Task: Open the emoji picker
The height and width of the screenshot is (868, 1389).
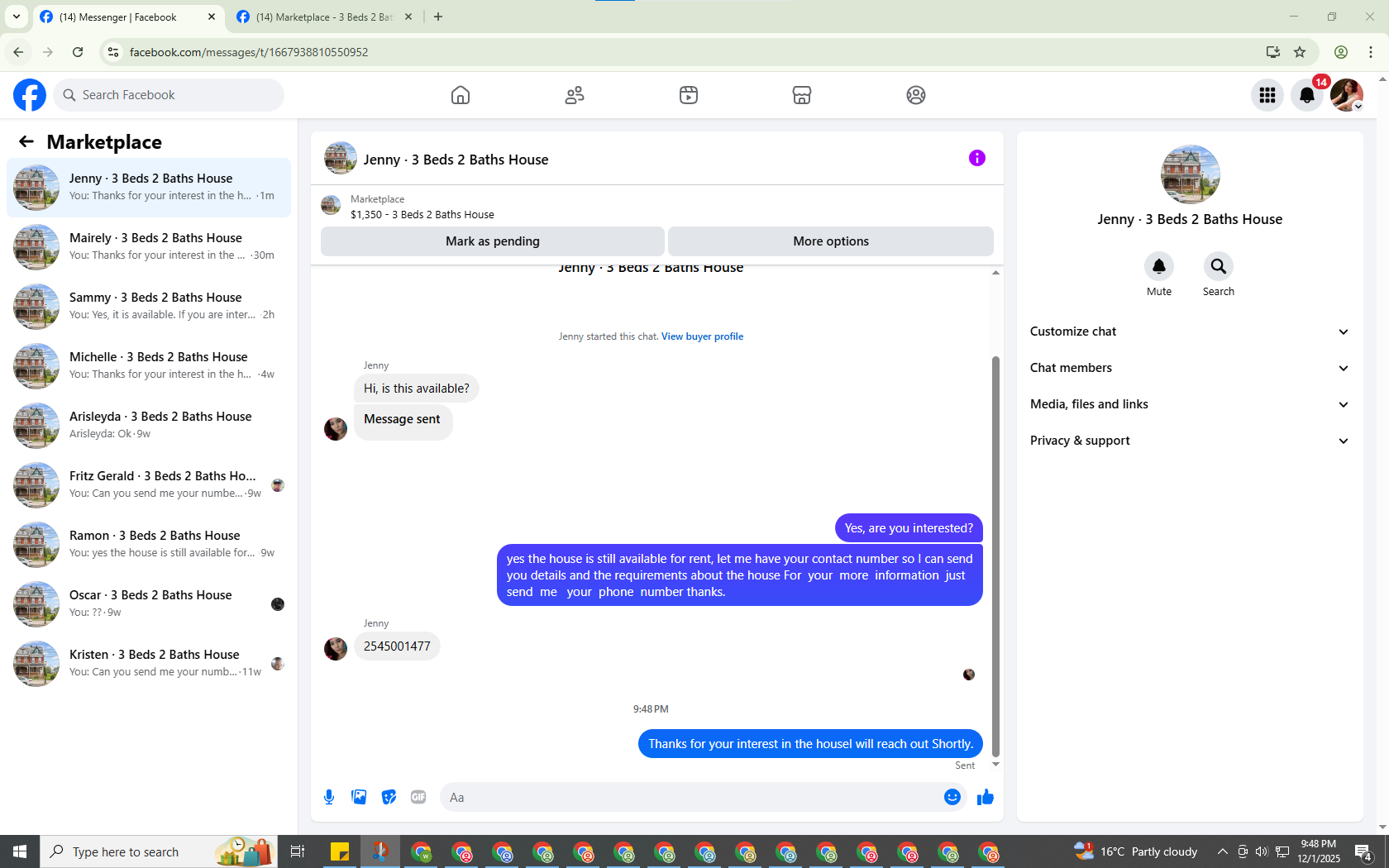Action: (x=952, y=797)
